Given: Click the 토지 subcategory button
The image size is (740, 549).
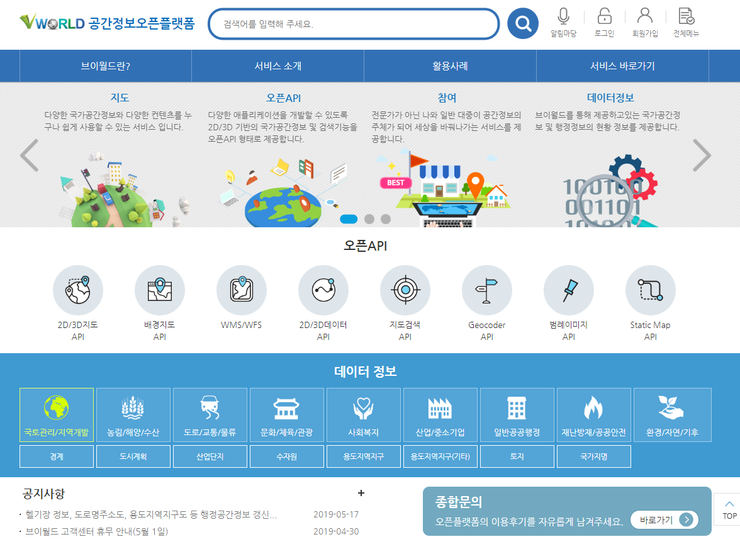Looking at the screenshot, I should coord(517,456).
